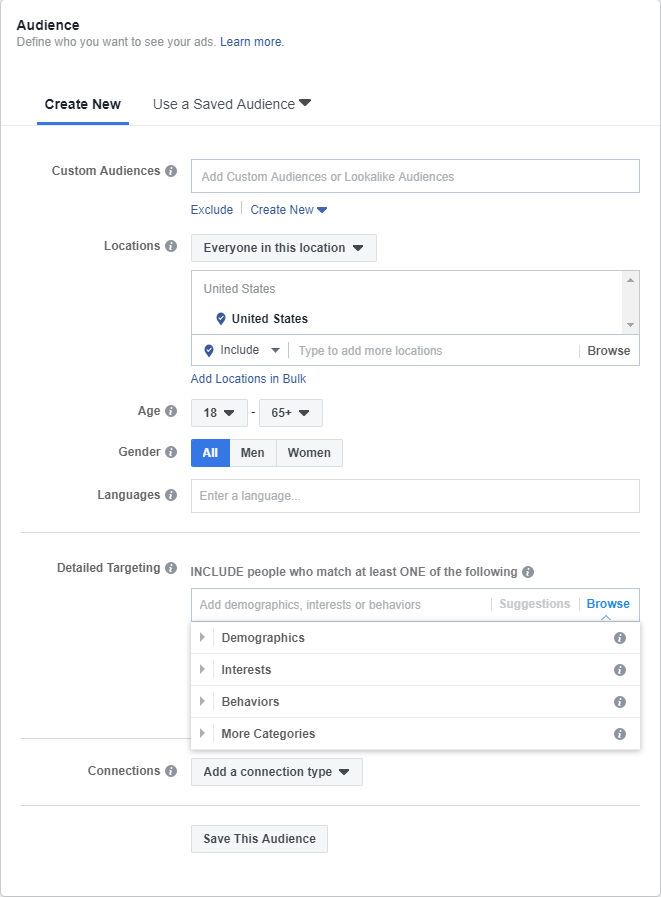The height and width of the screenshot is (897, 661).
Task: Click info icon next to Age
Action: [x=171, y=411]
